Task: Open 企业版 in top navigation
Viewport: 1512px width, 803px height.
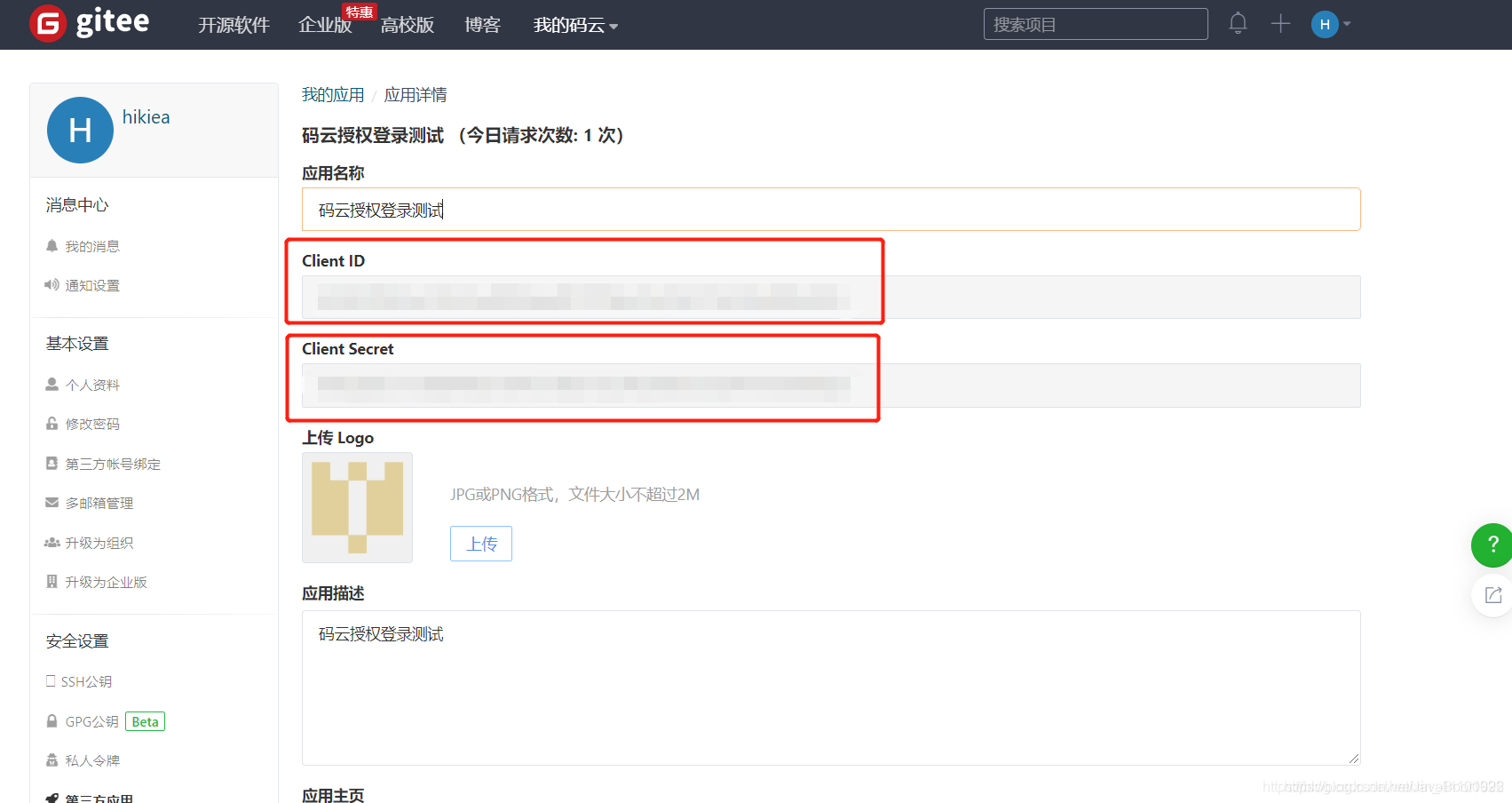Action: click(x=325, y=25)
